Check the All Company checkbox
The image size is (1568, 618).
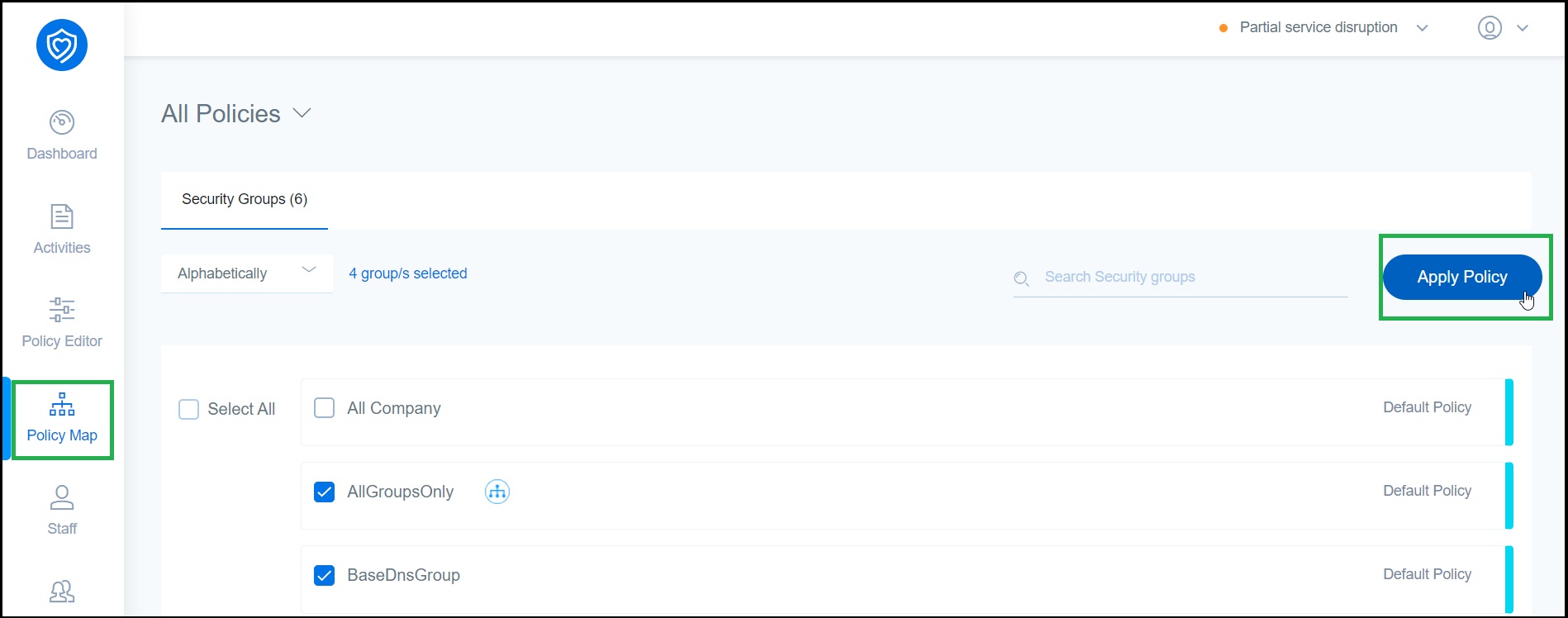[x=325, y=408]
